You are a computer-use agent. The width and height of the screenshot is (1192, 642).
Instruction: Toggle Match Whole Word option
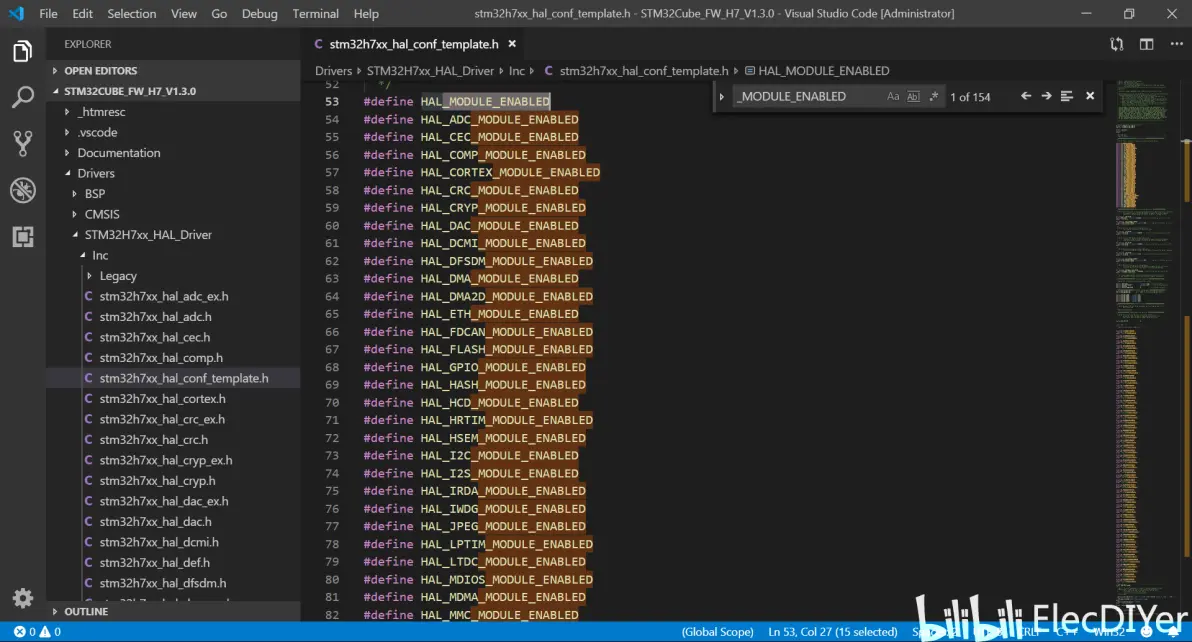(x=913, y=97)
